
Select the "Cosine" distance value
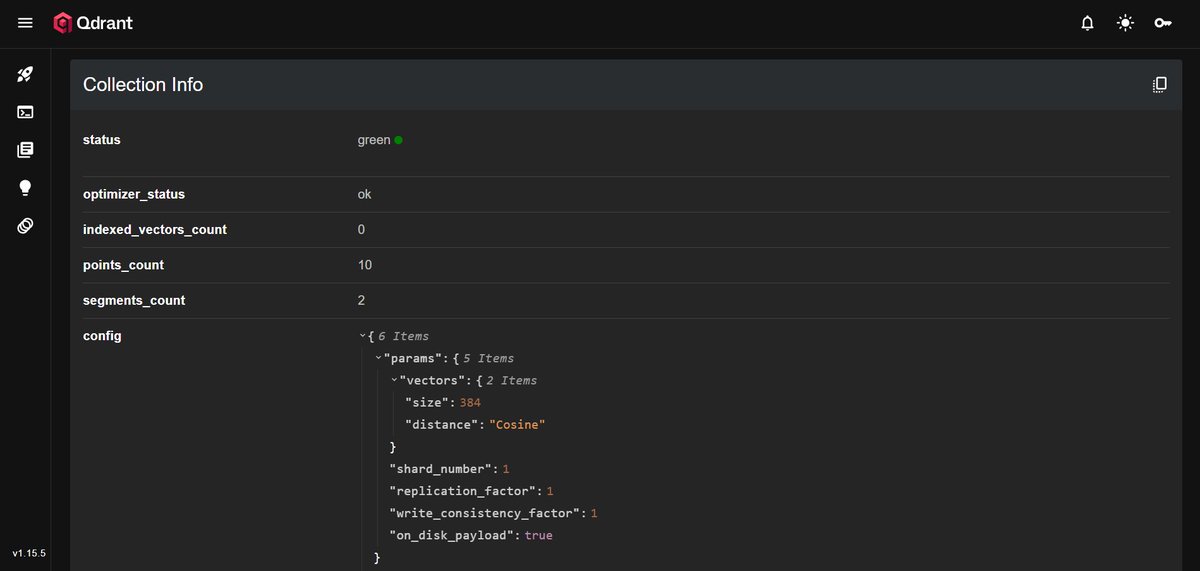518,425
